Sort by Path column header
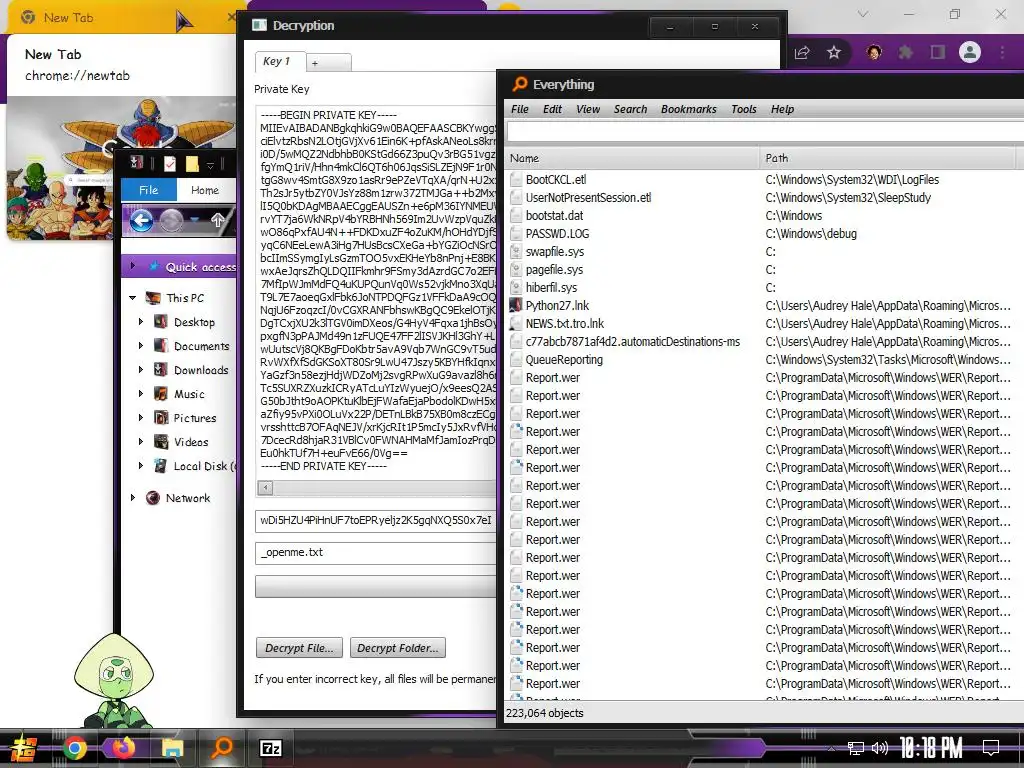Image resolution: width=1024 pixels, height=768 pixels. (888, 158)
